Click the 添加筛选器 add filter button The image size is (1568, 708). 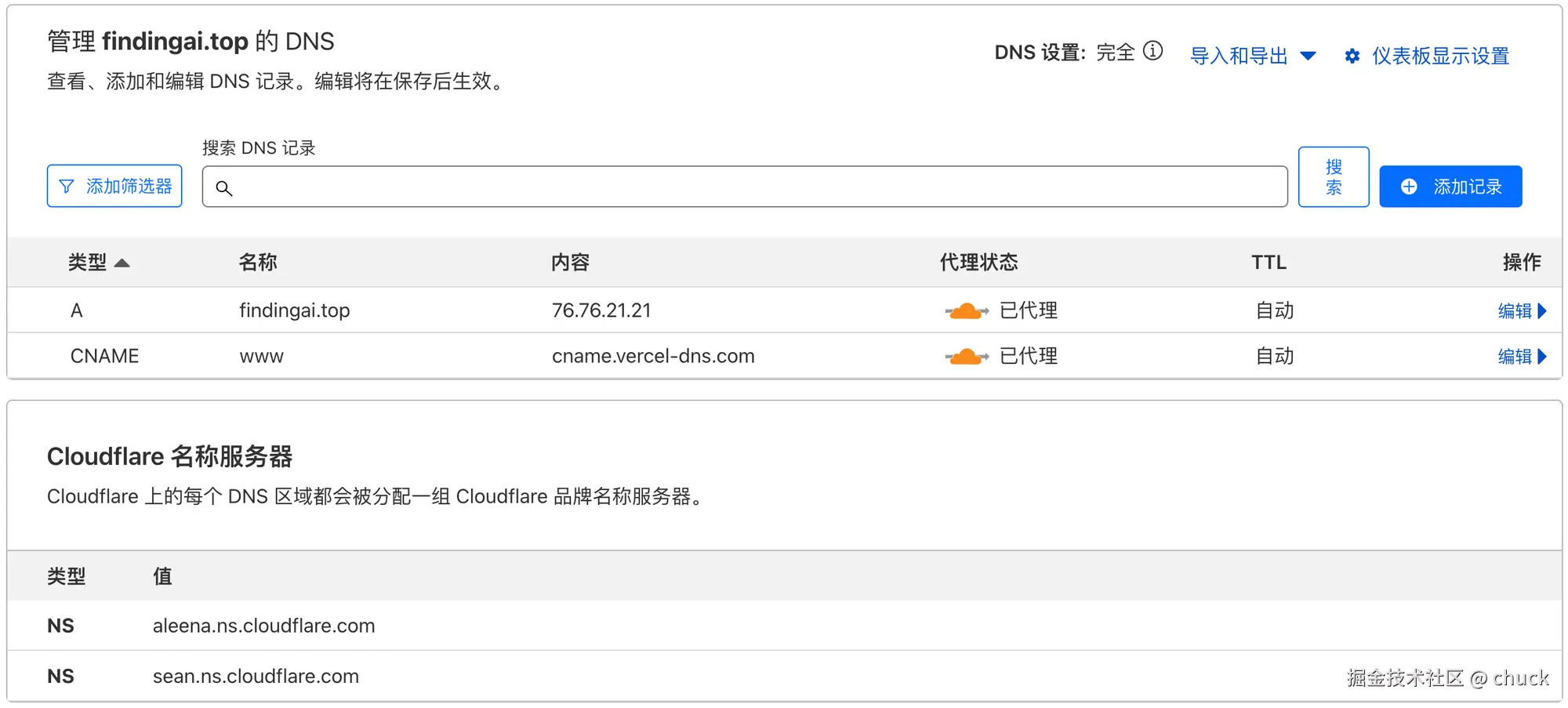pyautogui.click(x=114, y=187)
